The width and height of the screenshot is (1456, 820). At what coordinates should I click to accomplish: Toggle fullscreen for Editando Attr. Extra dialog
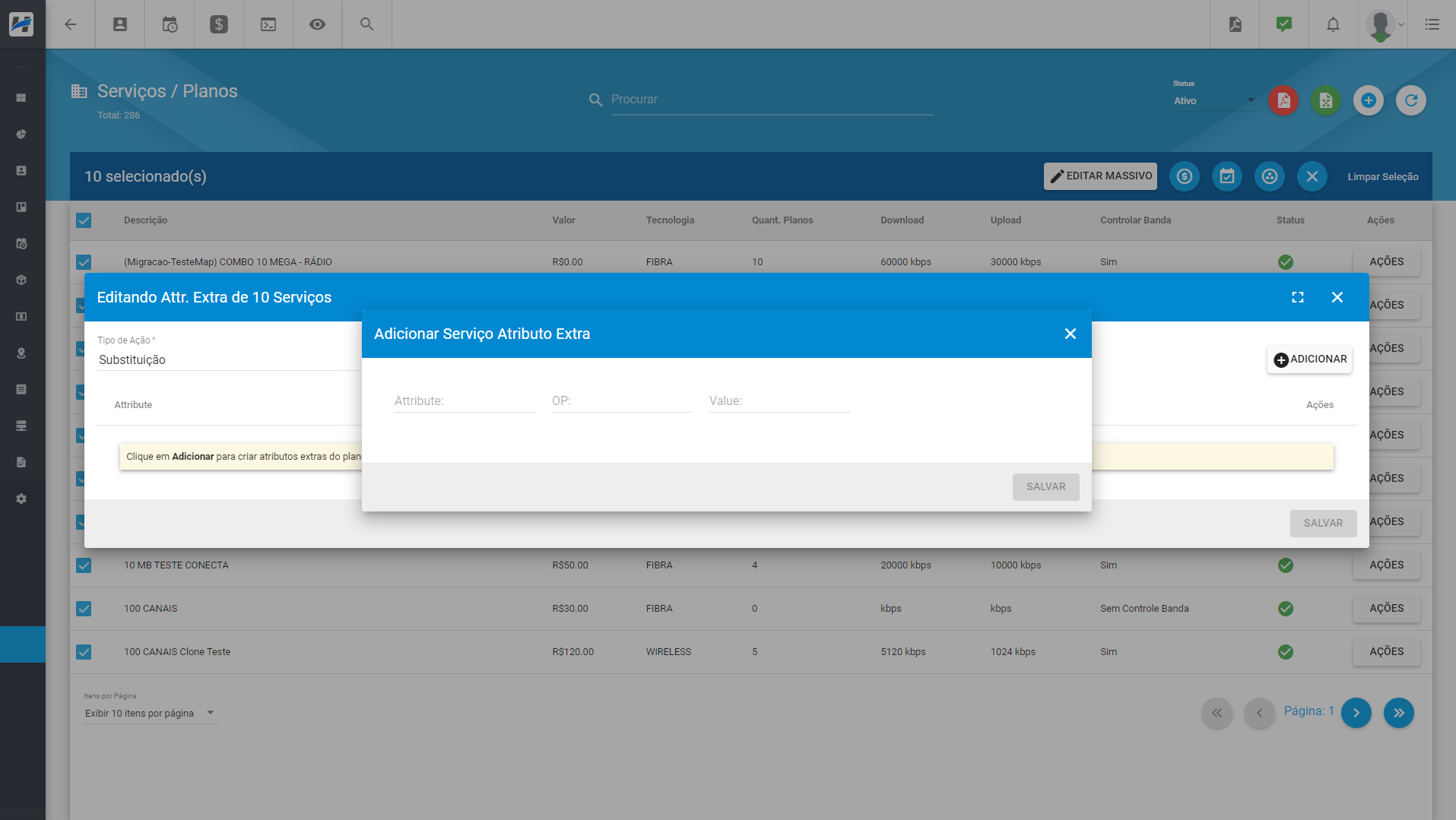point(1298,297)
